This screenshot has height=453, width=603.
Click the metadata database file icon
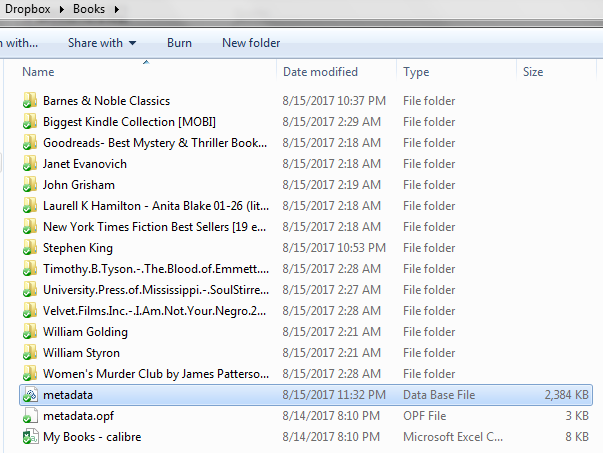[x=30, y=395]
